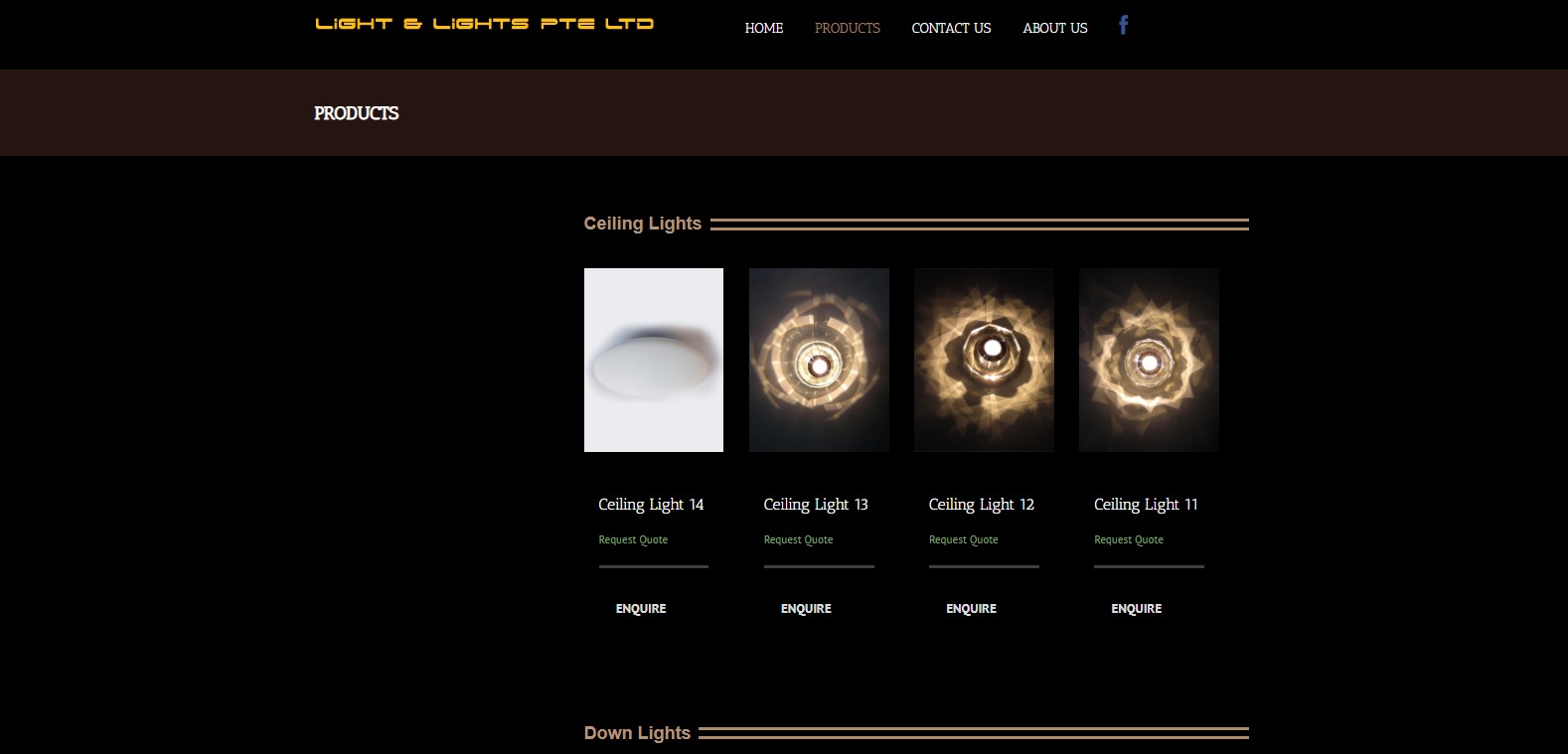The image size is (1568, 754).
Task: Open the CONTACT US page
Action: pyautogui.click(x=951, y=28)
